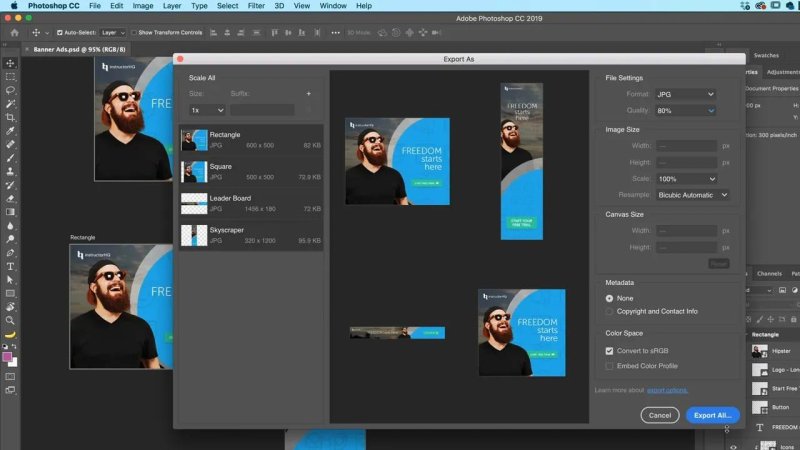This screenshot has height=450, width=800.
Task: Select the Square asset in export list
Action: pos(251,172)
